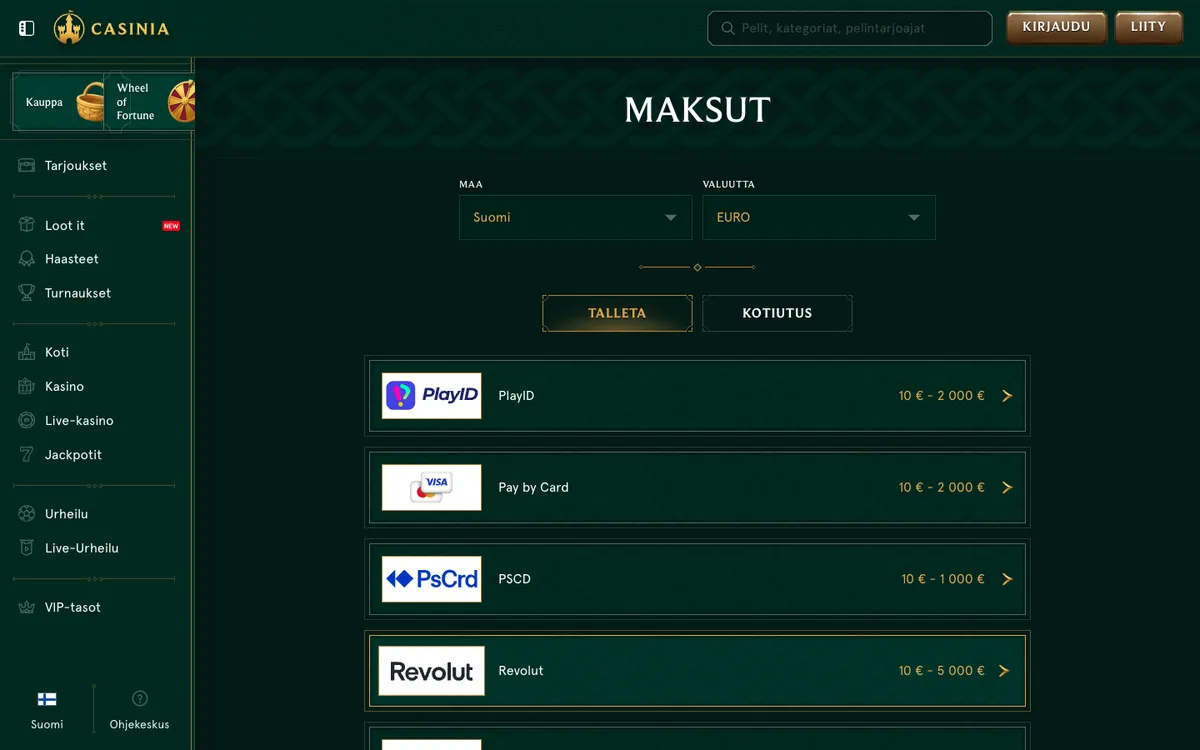Click the arrow of the Suomi dropdown
This screenshot has height=750, width=1200.
click(x=671, y=218)
